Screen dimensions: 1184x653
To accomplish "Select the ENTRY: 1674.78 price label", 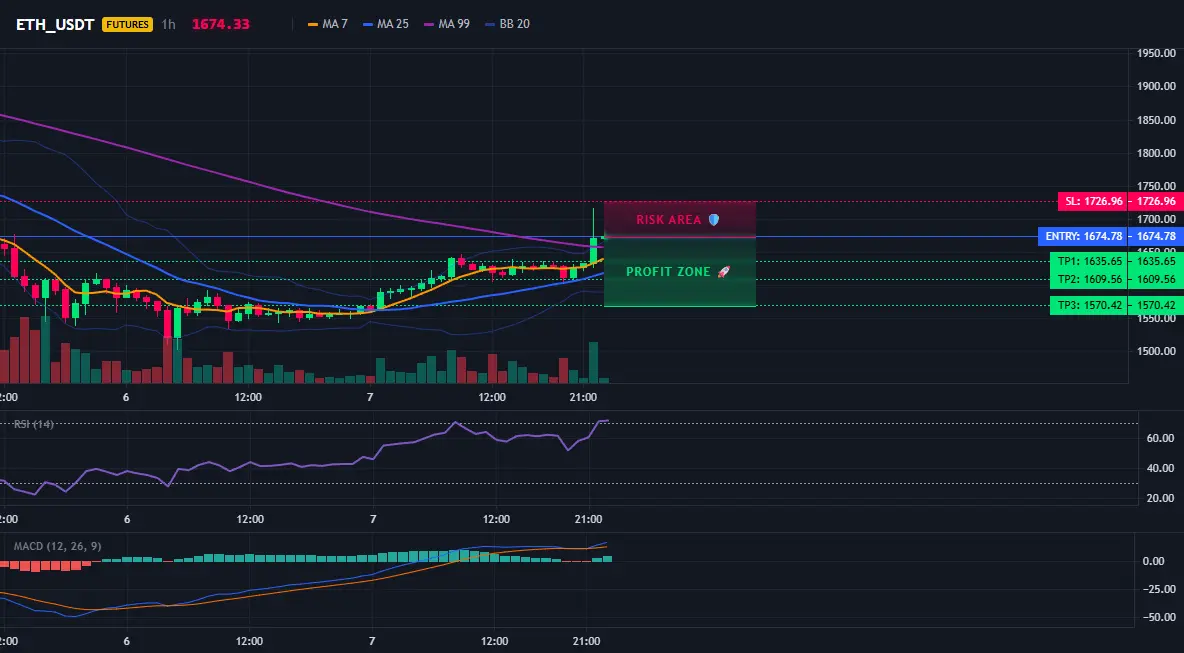I will pyautogui.click(x=1083, y=236).
